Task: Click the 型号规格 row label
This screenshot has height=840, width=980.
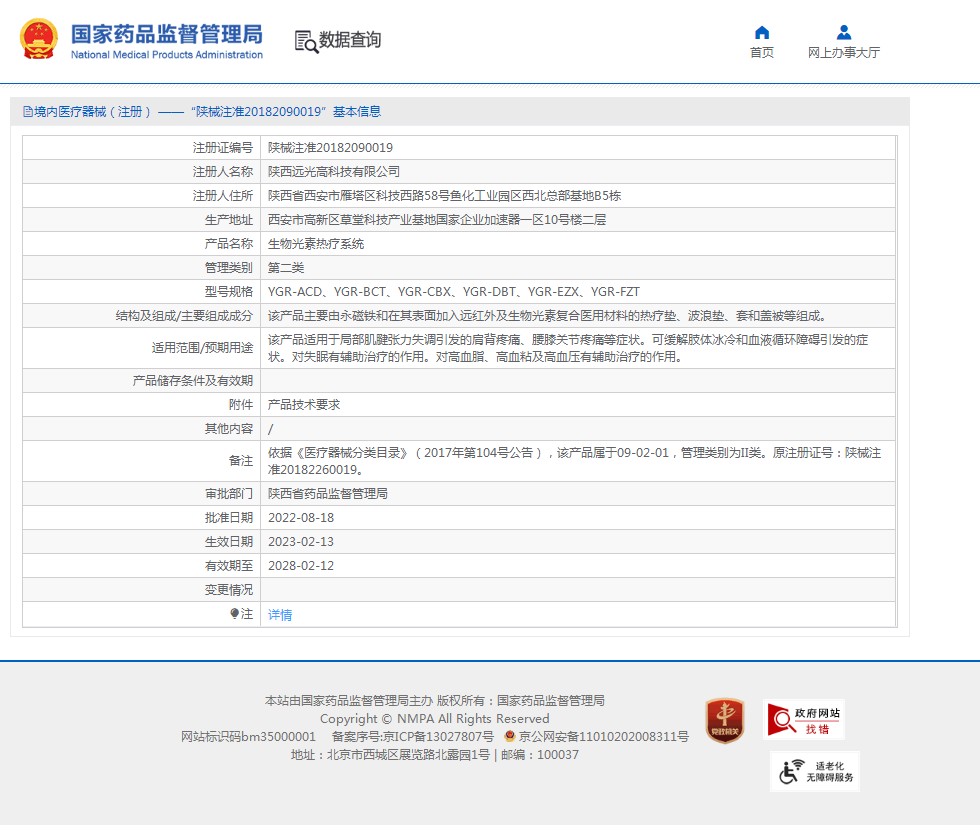Action: 229,292
